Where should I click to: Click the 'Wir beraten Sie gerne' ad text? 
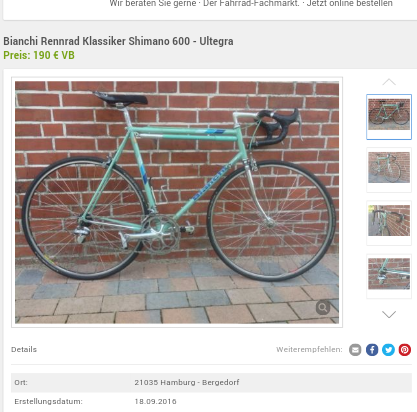click(x=153, y=4)
